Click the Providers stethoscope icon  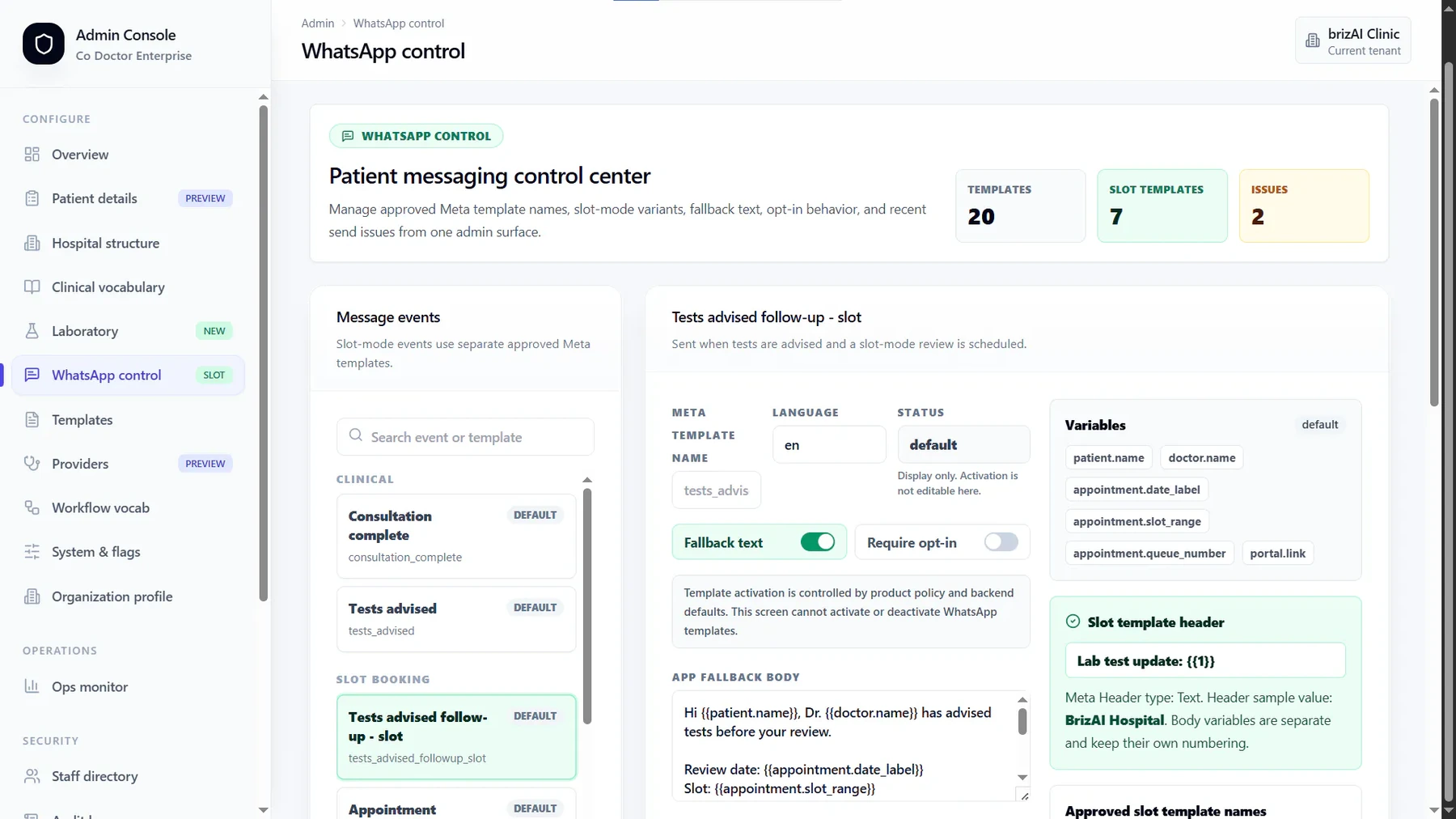point(32,464)
